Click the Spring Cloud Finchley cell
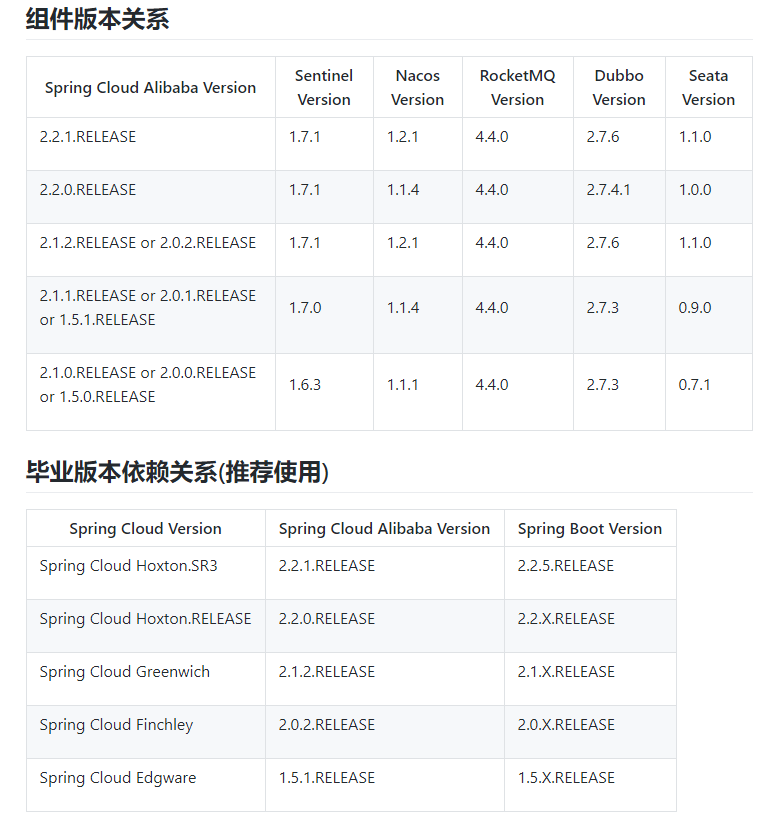The width and height of the screenshot is (777, 829). (x=146, y=732)
